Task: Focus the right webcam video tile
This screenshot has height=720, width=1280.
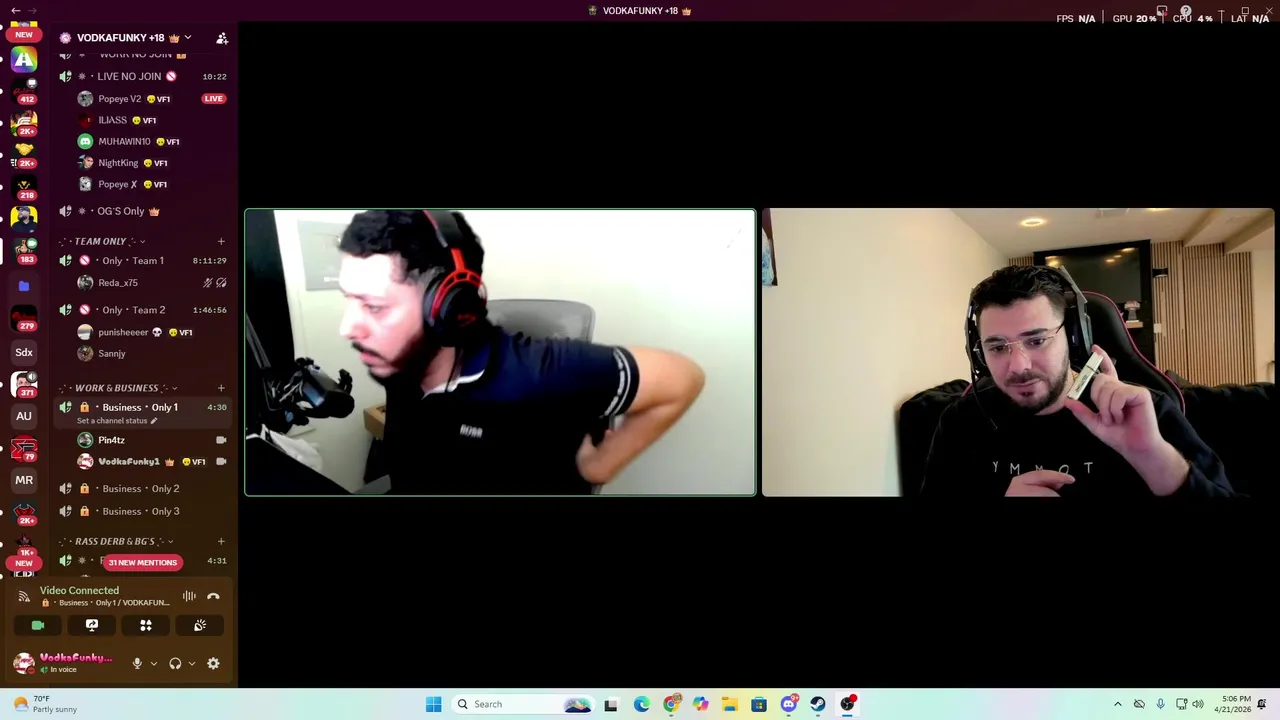Action: pos(1018,352)
